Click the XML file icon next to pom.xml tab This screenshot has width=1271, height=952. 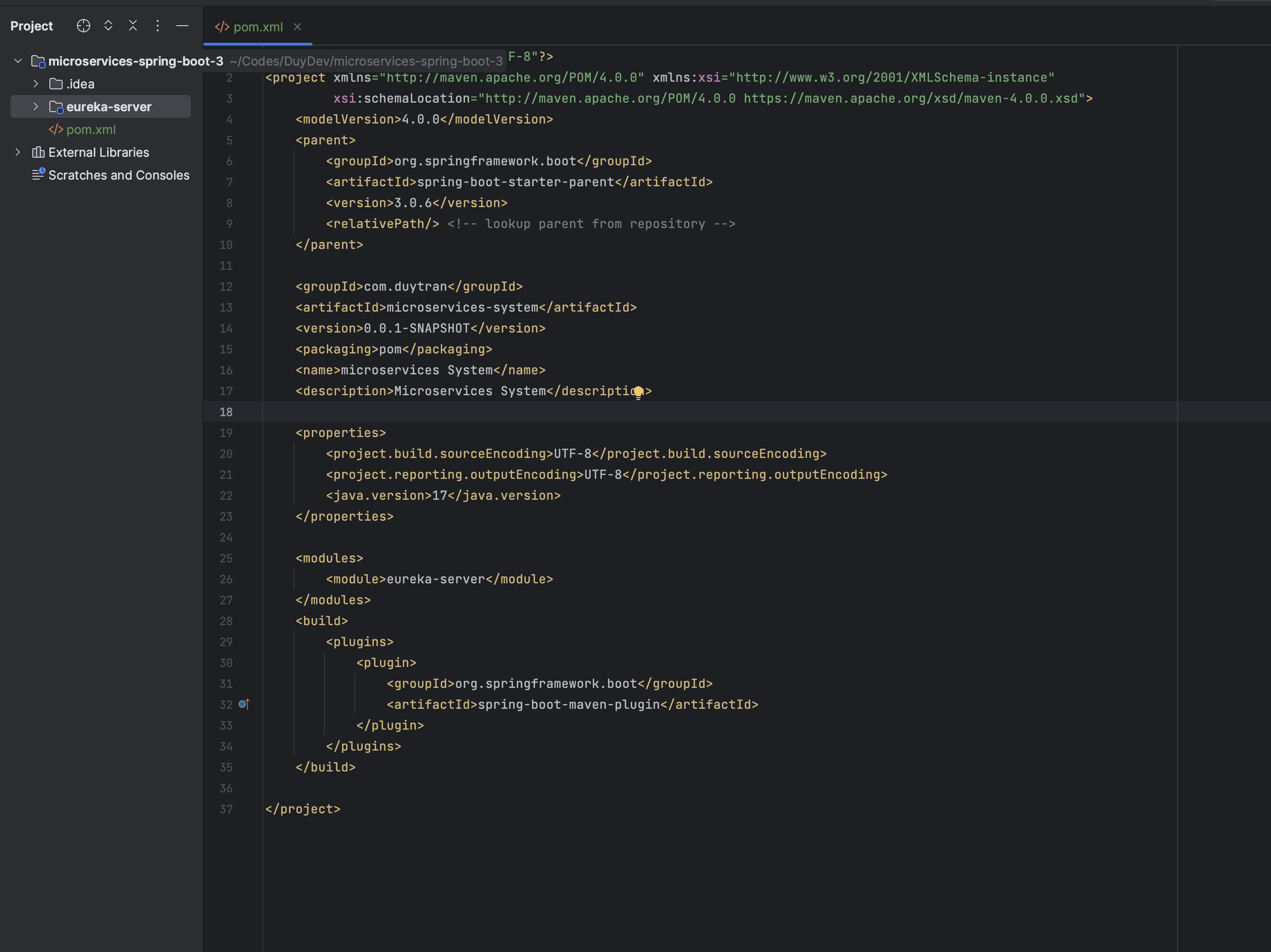(x=222, y=27)
